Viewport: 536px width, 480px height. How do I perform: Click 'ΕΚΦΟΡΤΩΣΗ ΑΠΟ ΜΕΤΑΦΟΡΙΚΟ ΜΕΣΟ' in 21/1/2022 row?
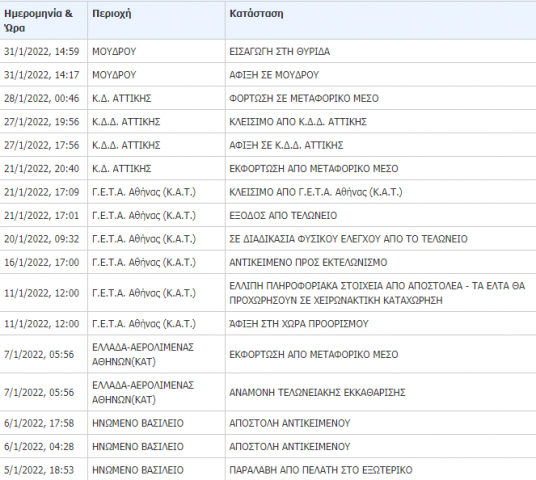314,169
